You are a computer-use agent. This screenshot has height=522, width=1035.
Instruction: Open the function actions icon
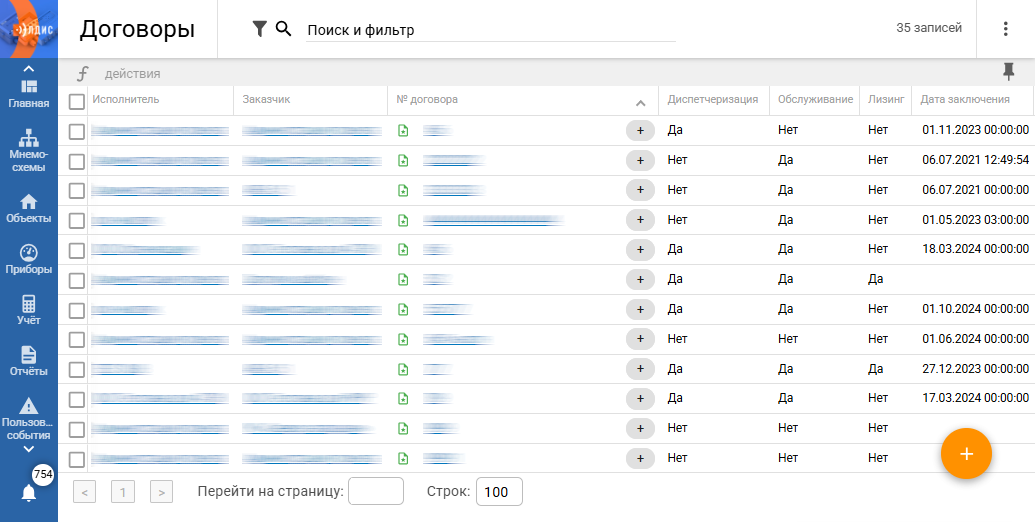(x=82, y=74)
